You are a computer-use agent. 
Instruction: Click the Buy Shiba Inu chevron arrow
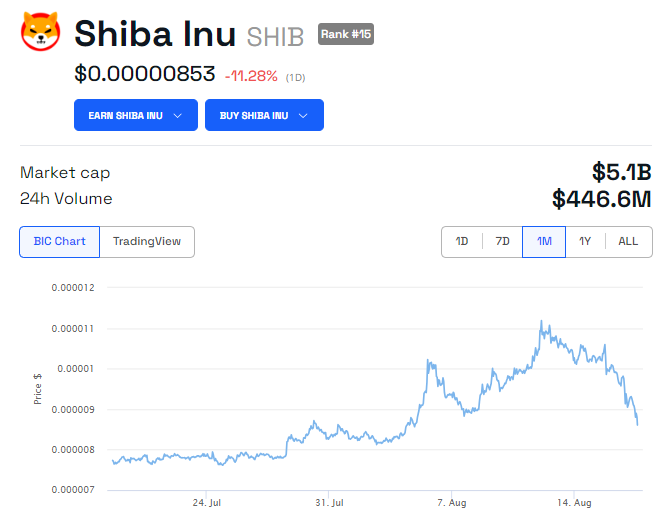tap(304, 115)
